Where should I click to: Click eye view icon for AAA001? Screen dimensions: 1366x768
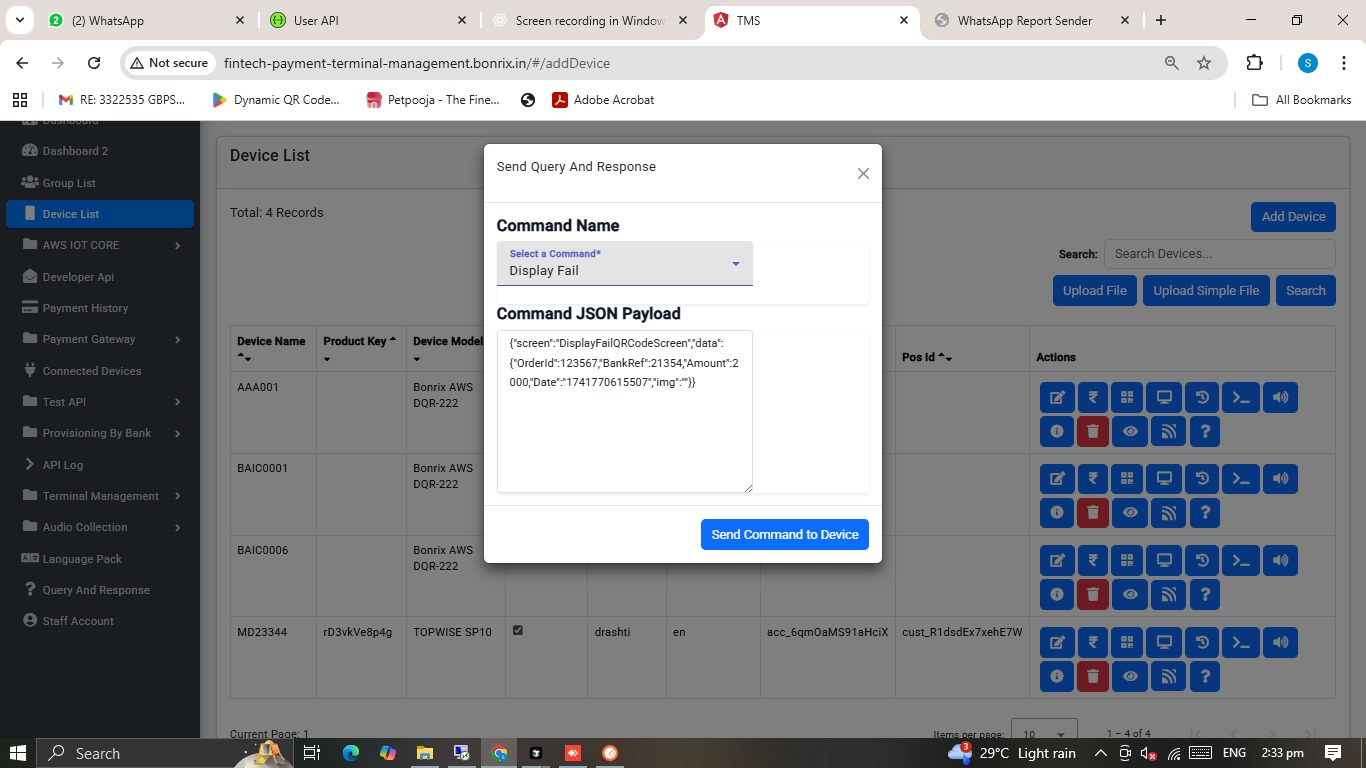coord(1130,432)
